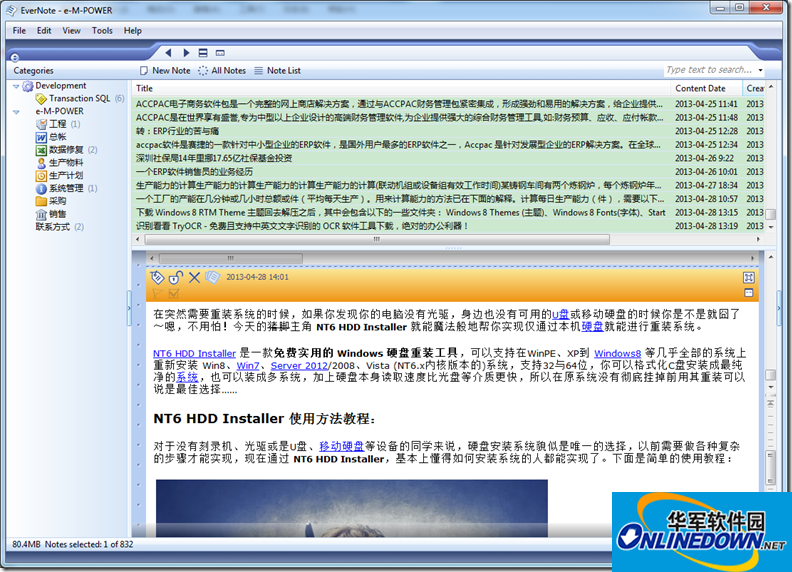Viewport: 792px width, 572px height.
Task: Click the note list vertical scrollbar down arrow
Action: [x=771, y=227]
